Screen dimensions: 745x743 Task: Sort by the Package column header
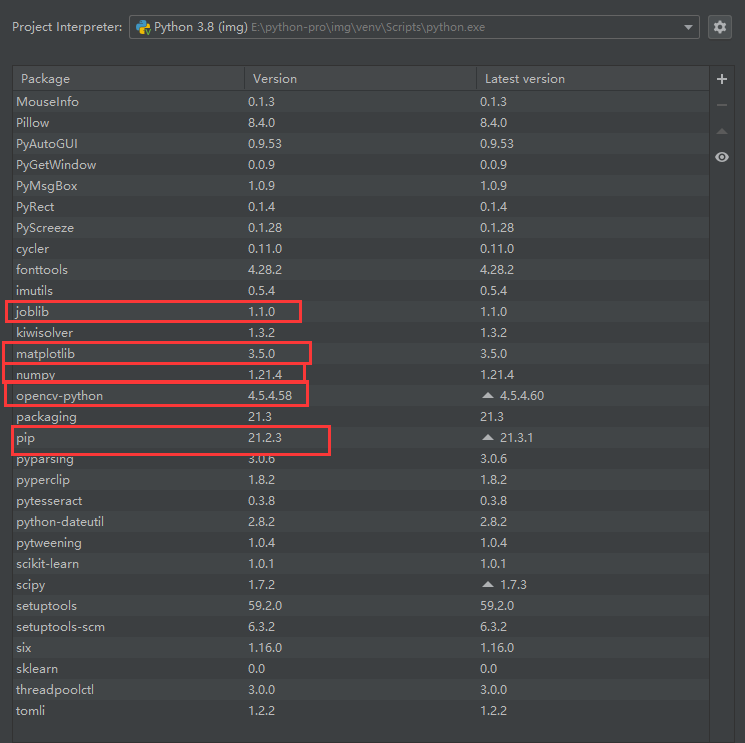point(128,79)
